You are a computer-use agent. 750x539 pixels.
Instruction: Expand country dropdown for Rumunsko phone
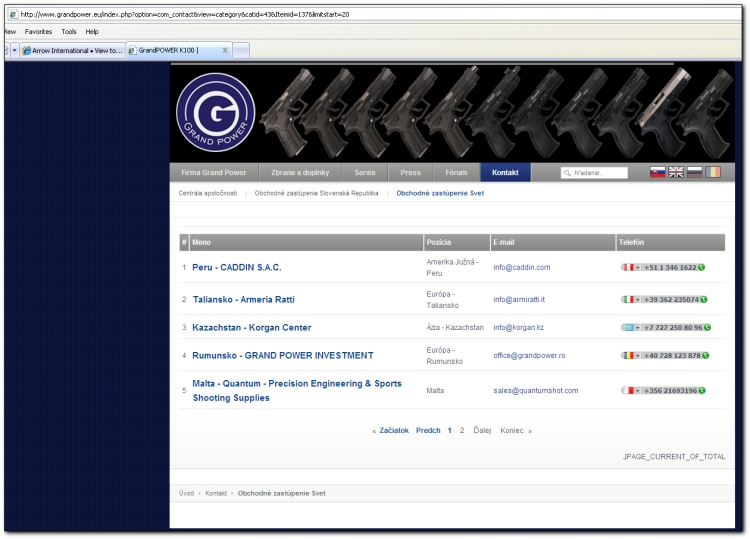(x=638, y=355)
